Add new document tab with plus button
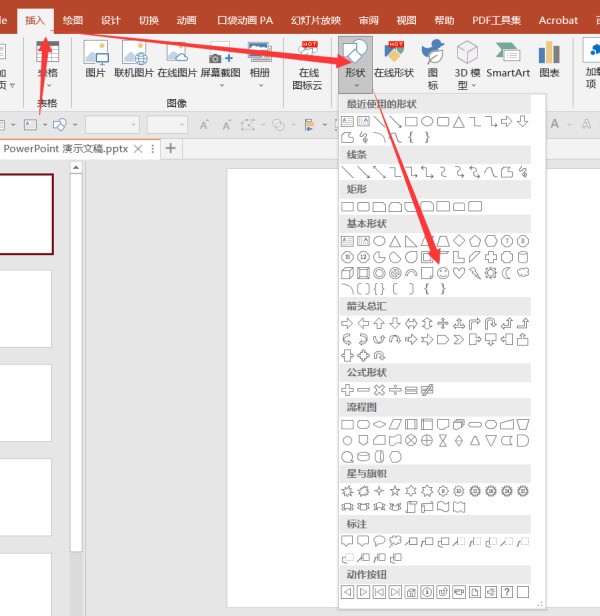This screenshot has width=600, height=616. coord(171,148)
